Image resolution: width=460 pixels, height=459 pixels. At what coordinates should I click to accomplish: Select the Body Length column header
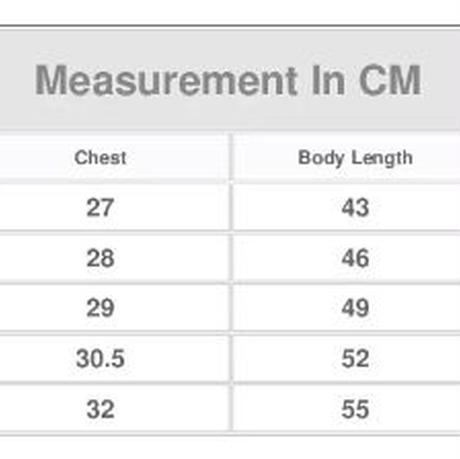pos(355,158)
